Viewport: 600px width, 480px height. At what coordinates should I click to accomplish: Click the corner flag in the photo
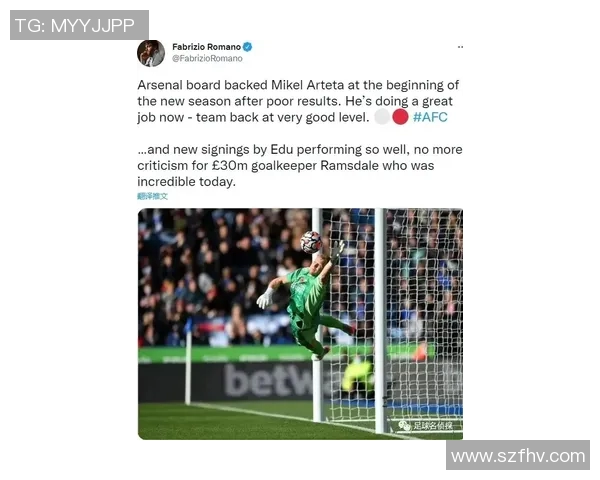point(188,362)
